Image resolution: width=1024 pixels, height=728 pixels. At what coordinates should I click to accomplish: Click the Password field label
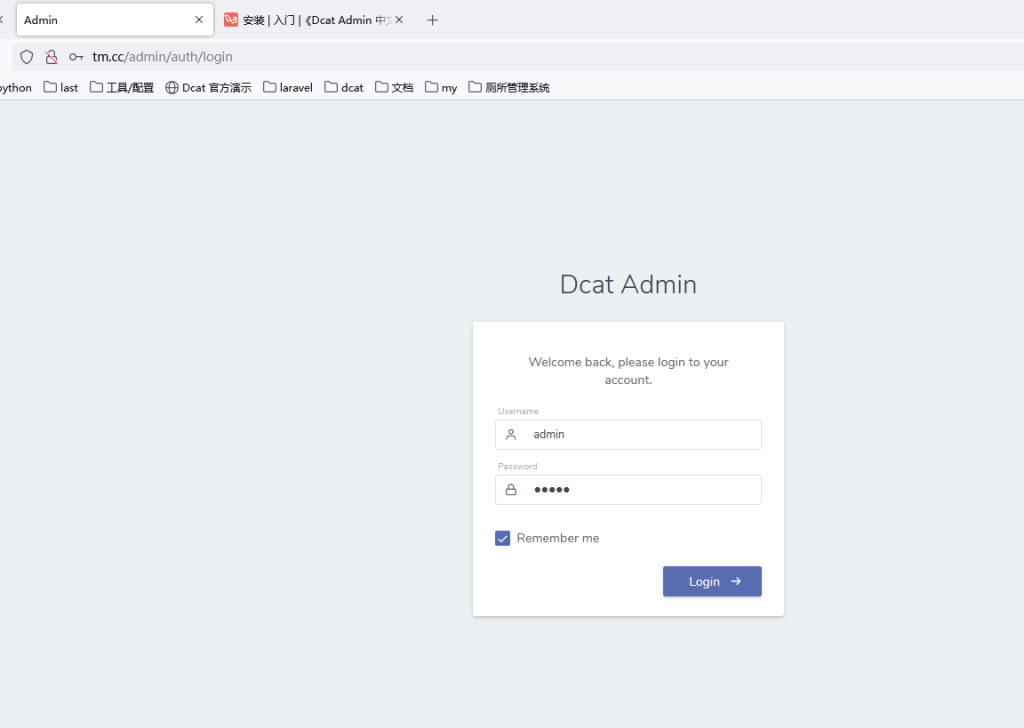point(517,466)
